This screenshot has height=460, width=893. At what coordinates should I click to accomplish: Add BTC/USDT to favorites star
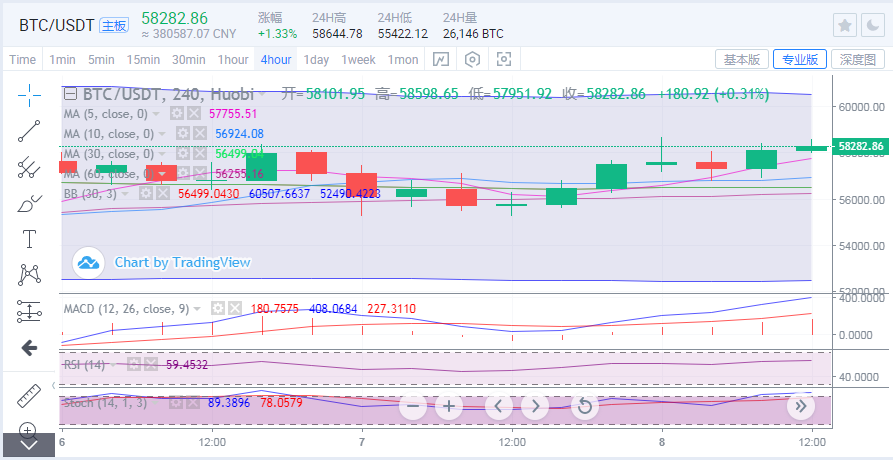click(x=845, y=26)
